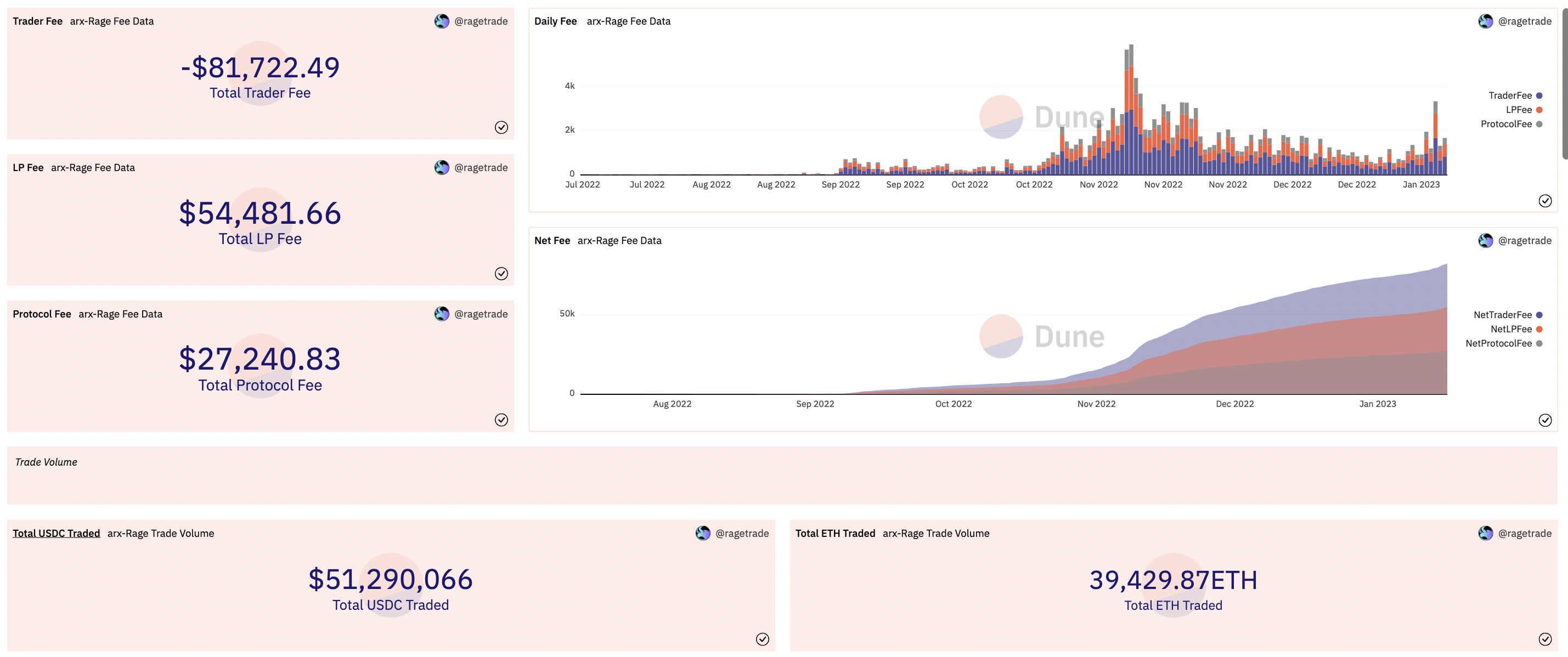Click the checkmark status icon on Daily Fee chart

(x=1546, y=201)
